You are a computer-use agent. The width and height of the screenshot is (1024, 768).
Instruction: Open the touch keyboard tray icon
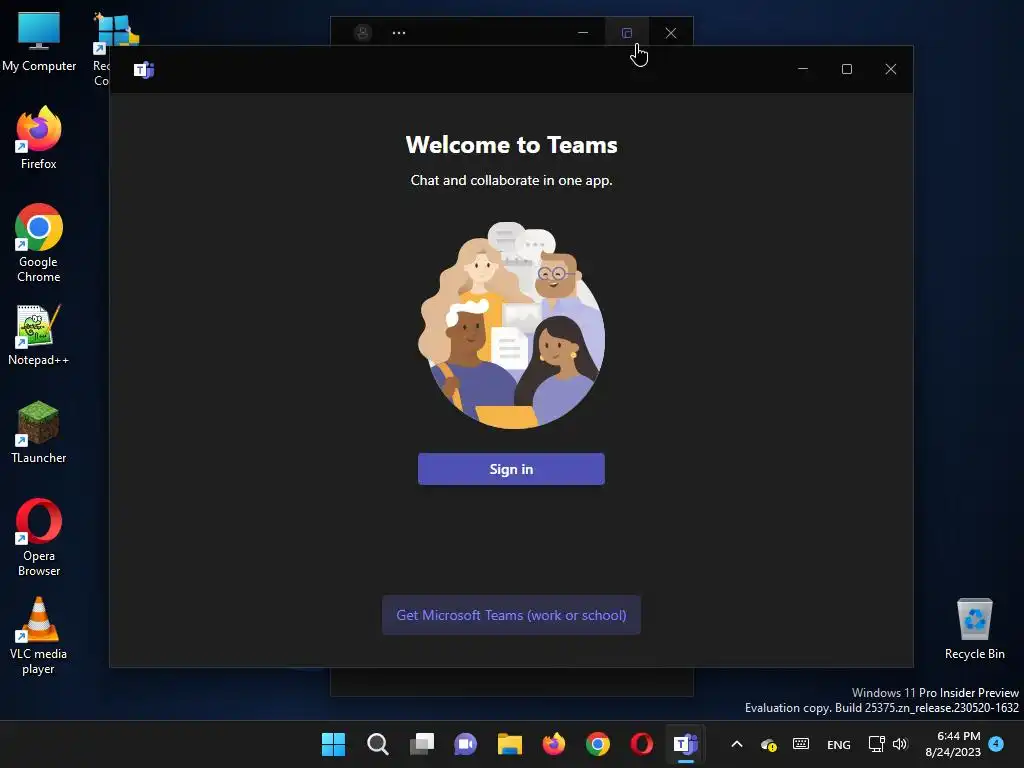[801, 744]
